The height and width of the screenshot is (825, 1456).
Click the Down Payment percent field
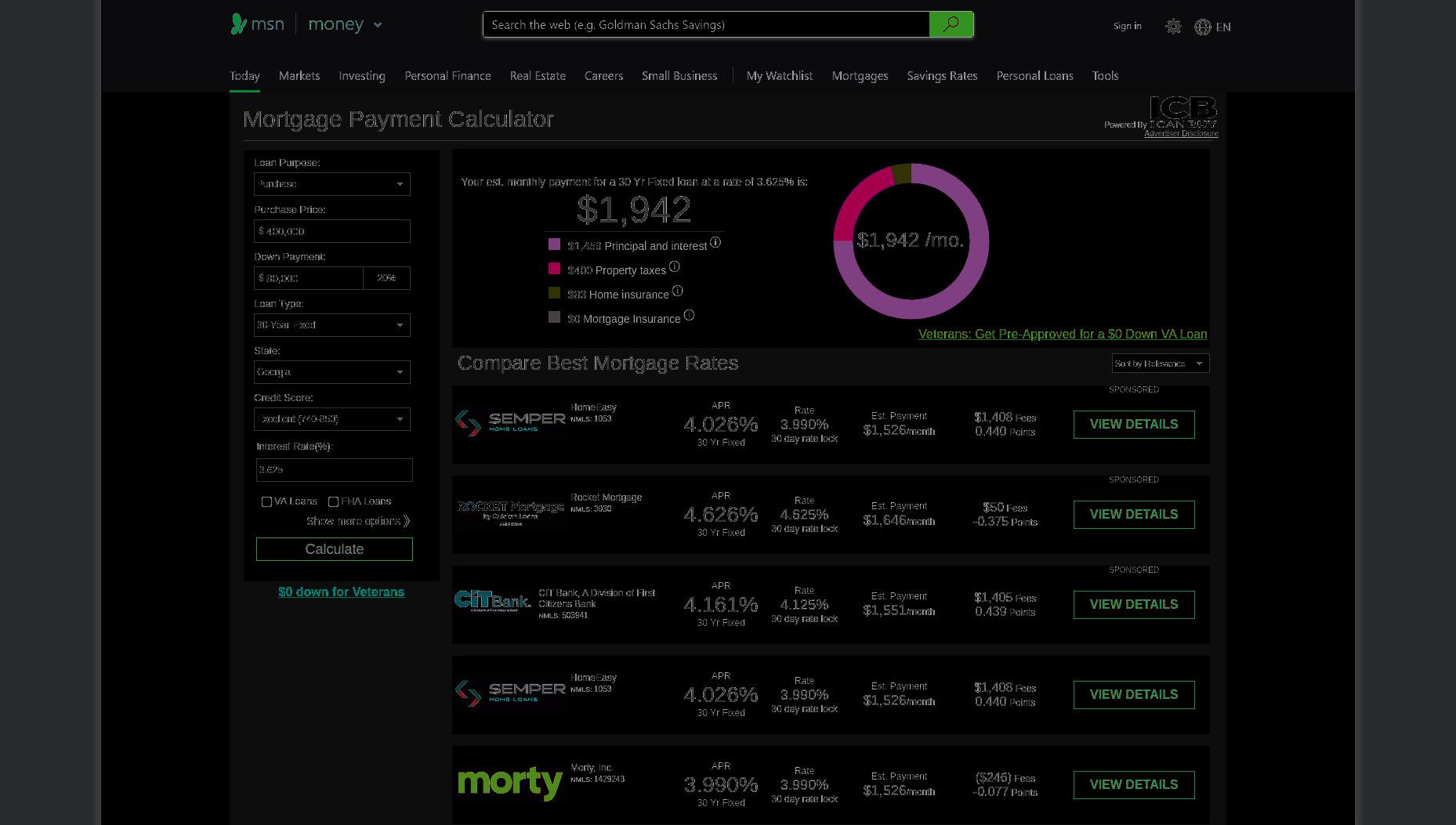coord(387,278)
